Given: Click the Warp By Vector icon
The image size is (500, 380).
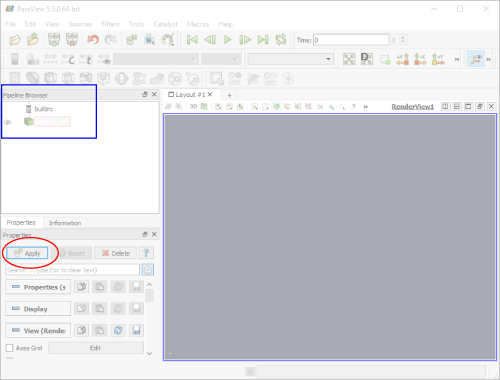Looking at the screenshot, I should pos(157,79).
